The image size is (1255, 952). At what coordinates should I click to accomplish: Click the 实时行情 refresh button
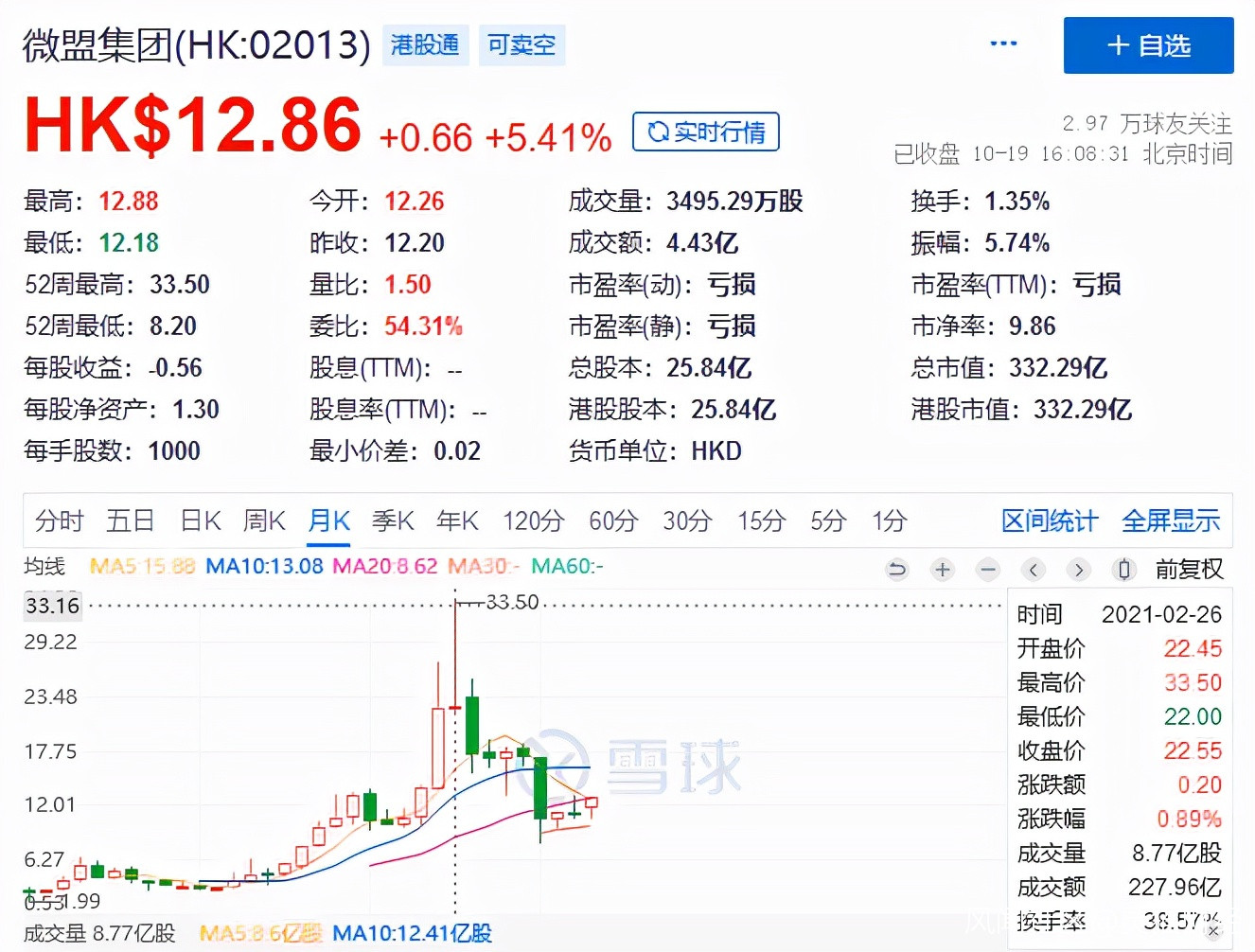pyautogui.click(x=706, y=132)
